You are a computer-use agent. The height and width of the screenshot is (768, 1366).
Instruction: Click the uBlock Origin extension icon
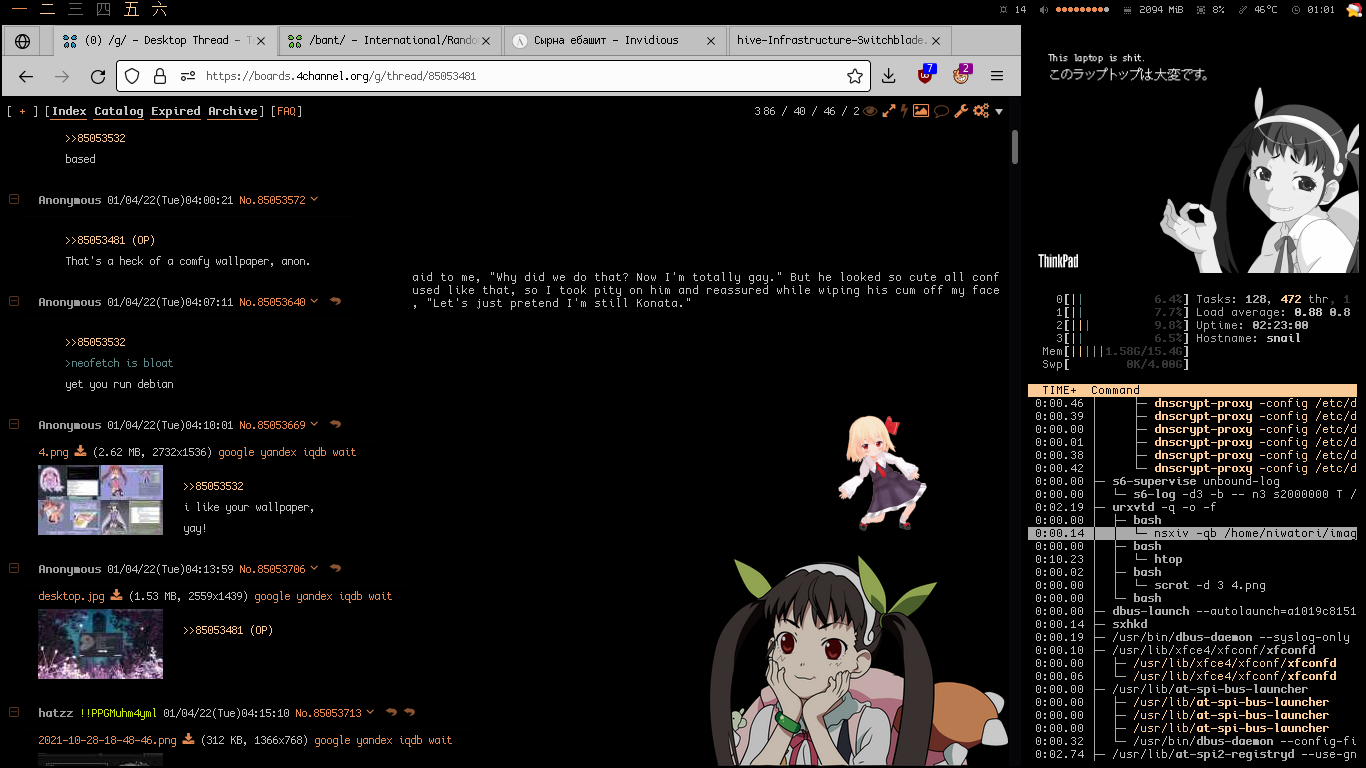(927, 76)
